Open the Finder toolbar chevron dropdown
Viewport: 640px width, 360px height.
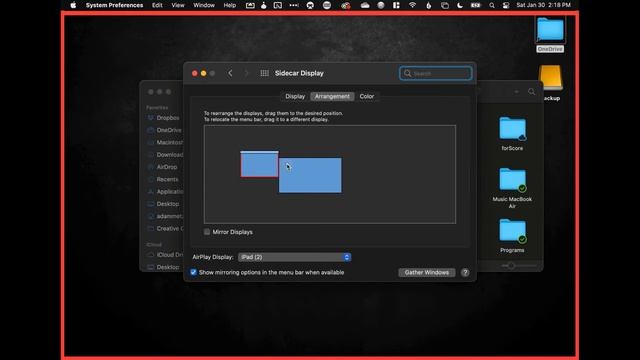516,92
